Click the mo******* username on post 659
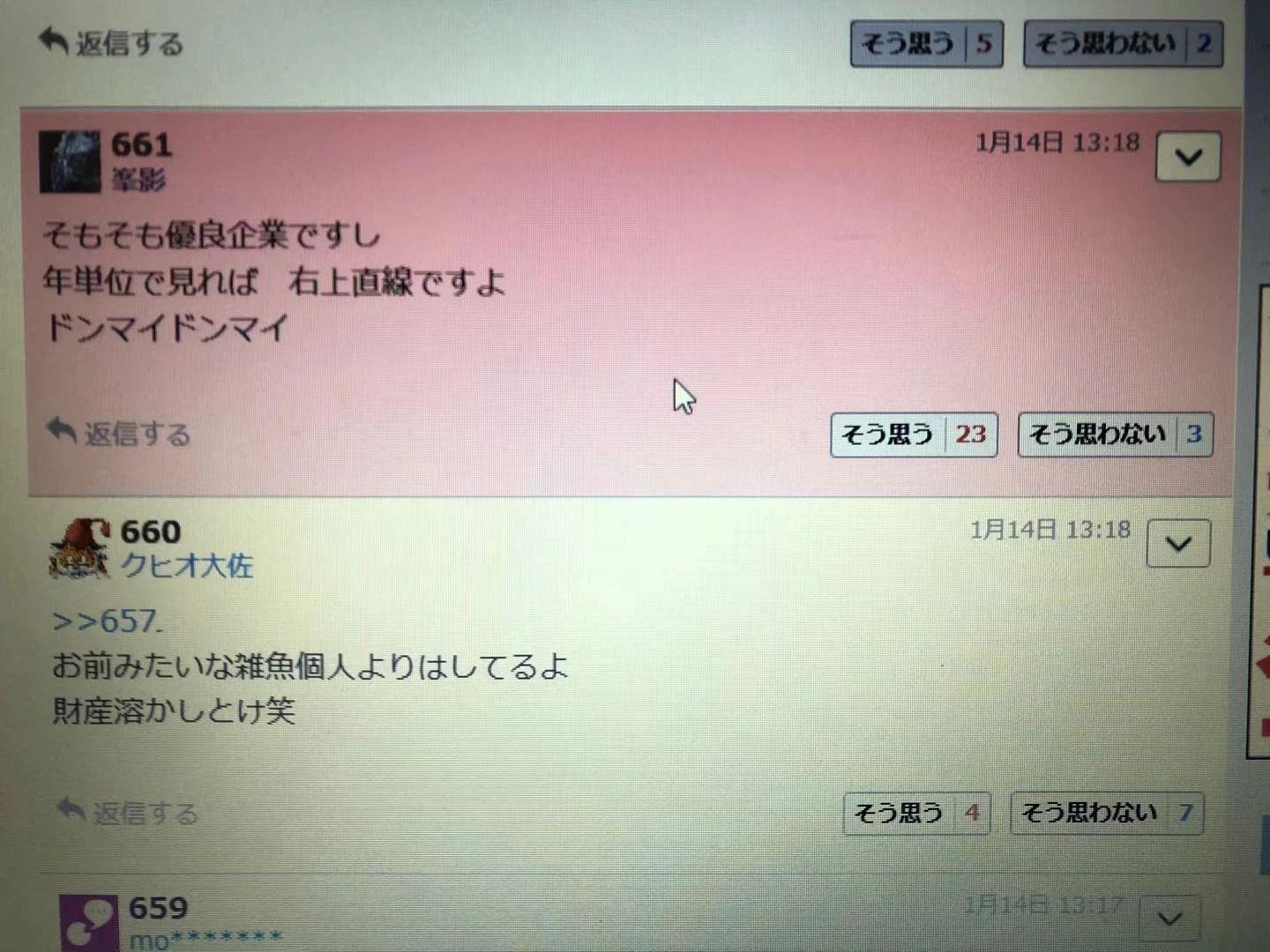The image size is (1270, 952). click(x=205, y=939)
